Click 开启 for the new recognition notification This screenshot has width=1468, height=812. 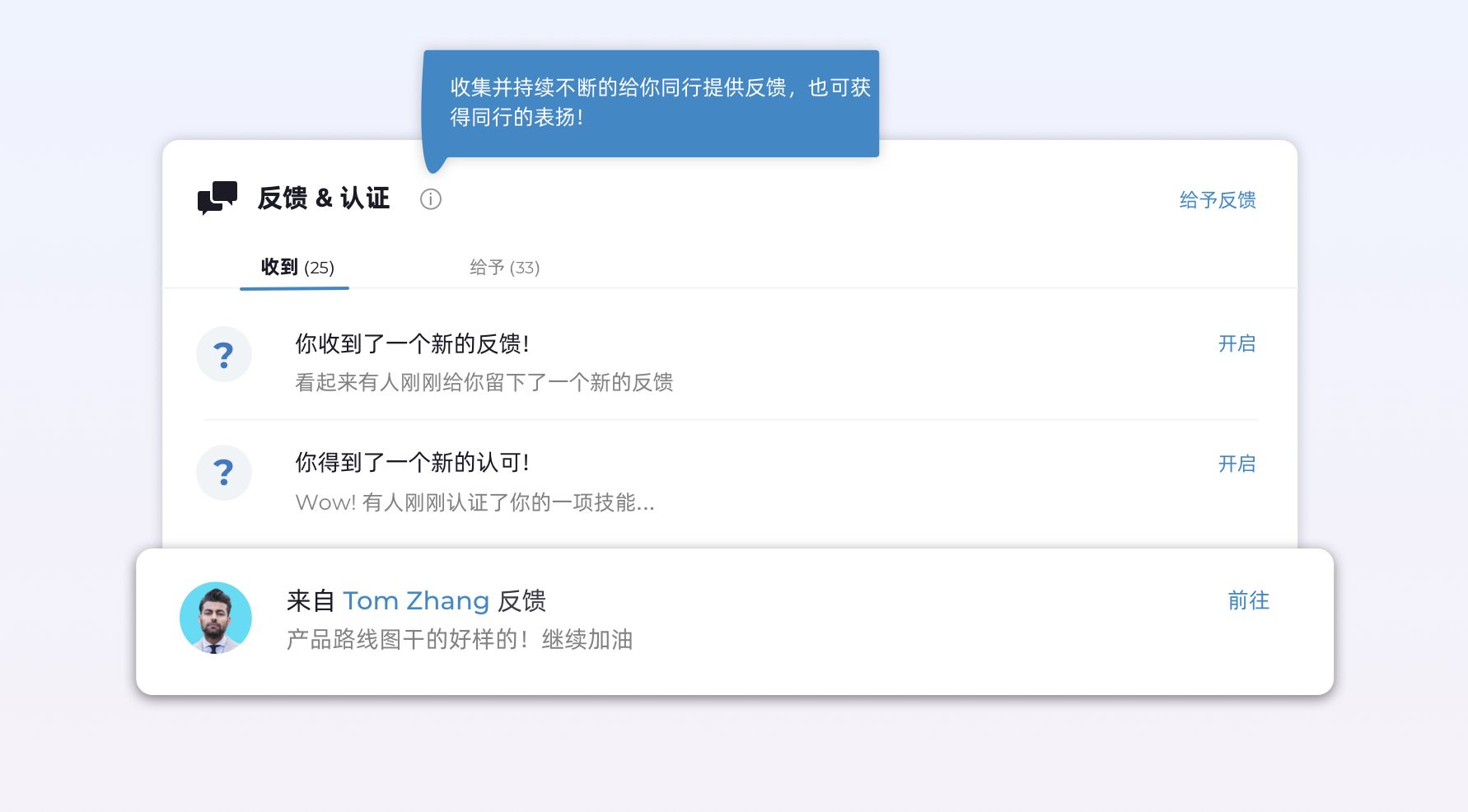pyautogui.click(x=1237, y=464)
